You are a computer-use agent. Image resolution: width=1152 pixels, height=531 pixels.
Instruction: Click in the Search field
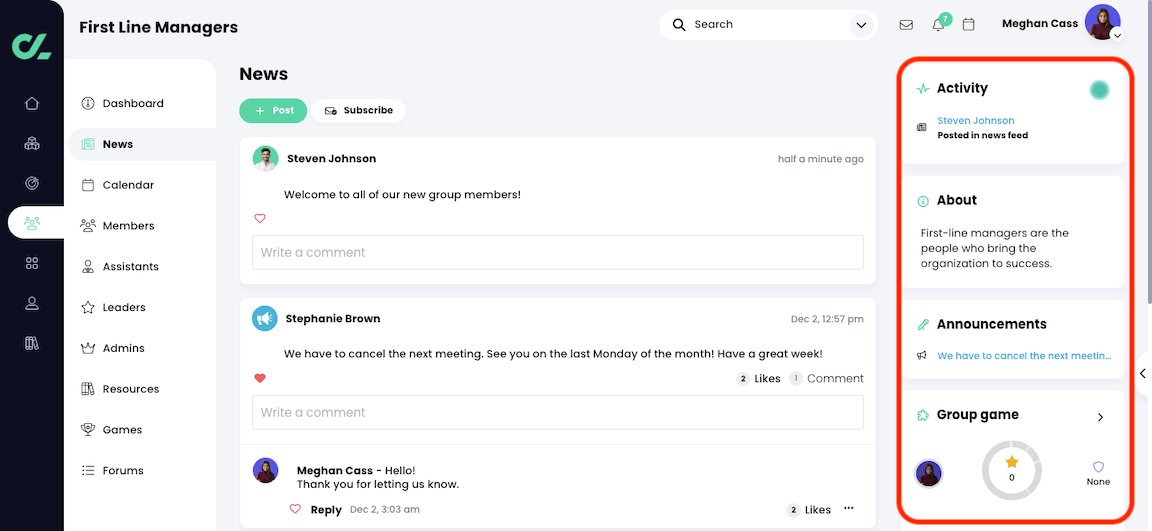(x=768, y=25)
